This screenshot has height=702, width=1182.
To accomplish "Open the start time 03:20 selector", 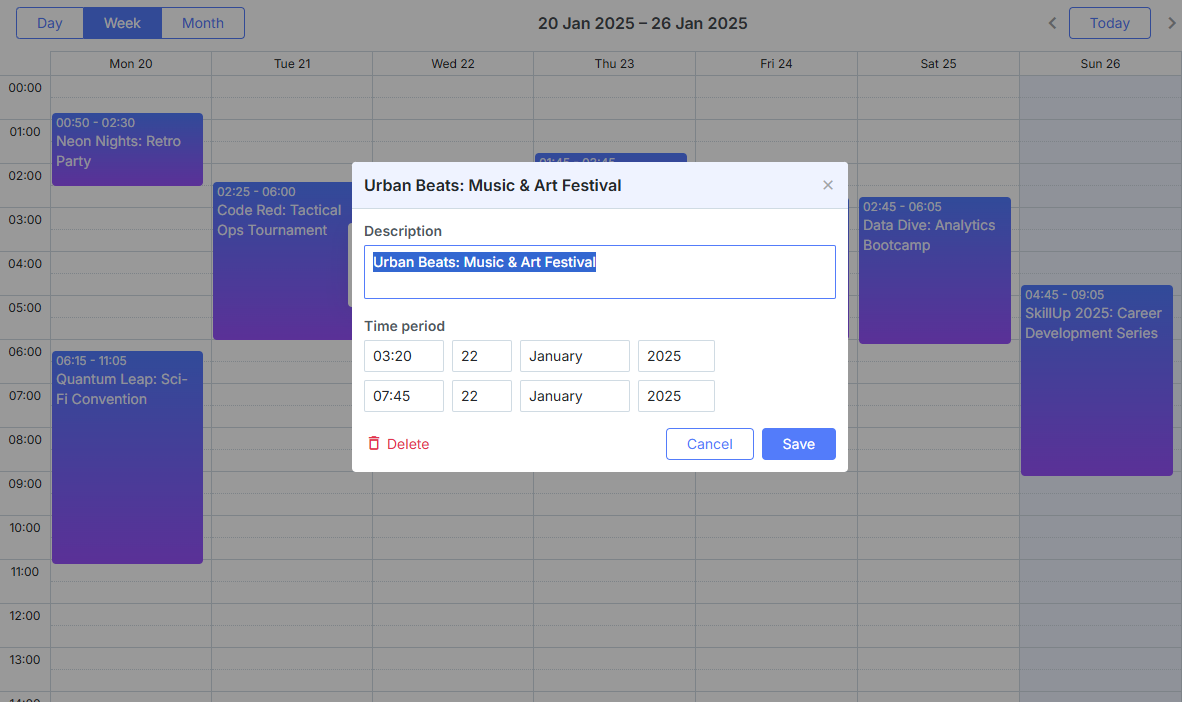I will (x=404, y=356).
